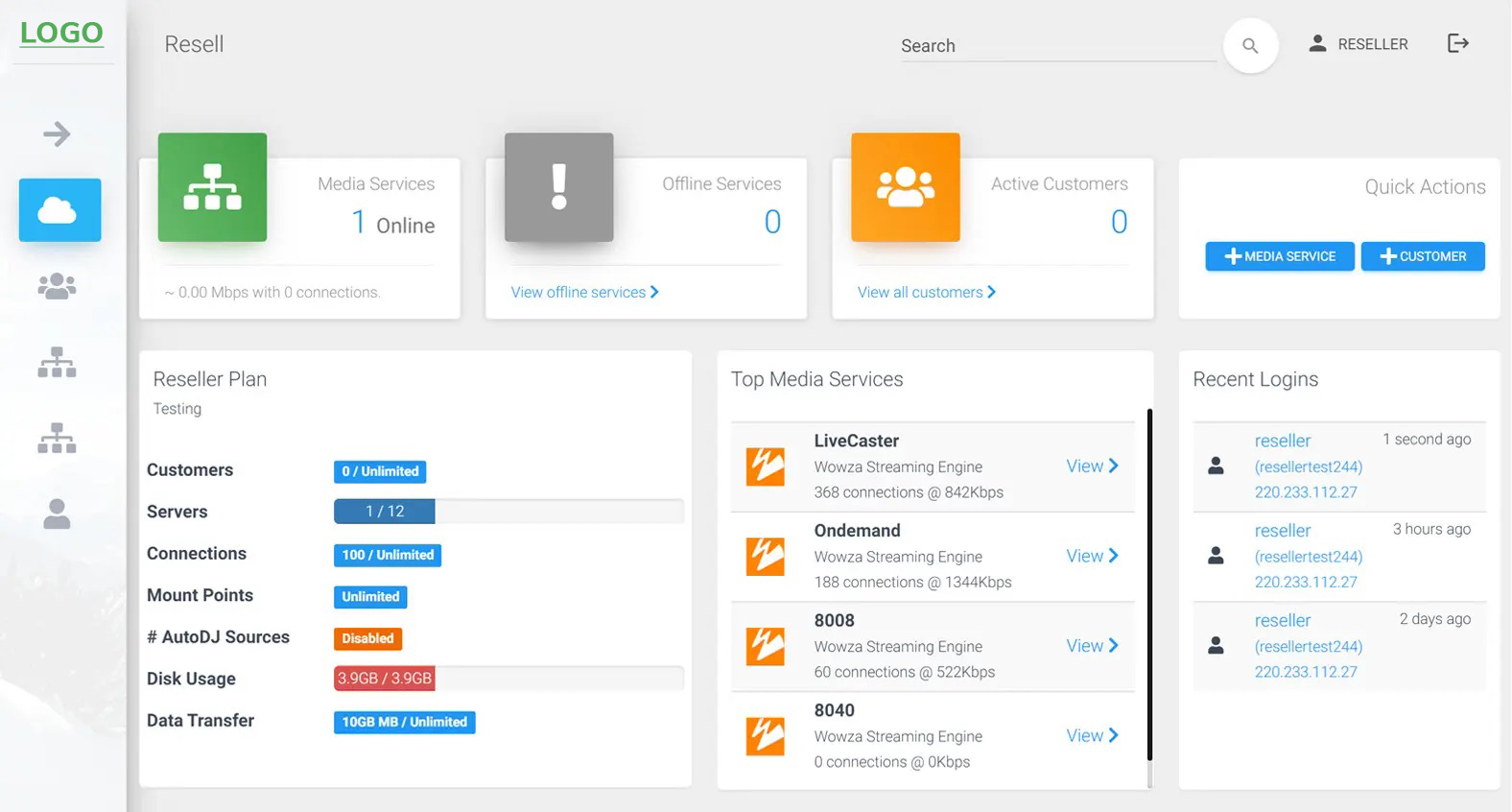The height and width of the screenshot is (812, 1512).
Task: Click the magnifier search button
Action: 1250,45
